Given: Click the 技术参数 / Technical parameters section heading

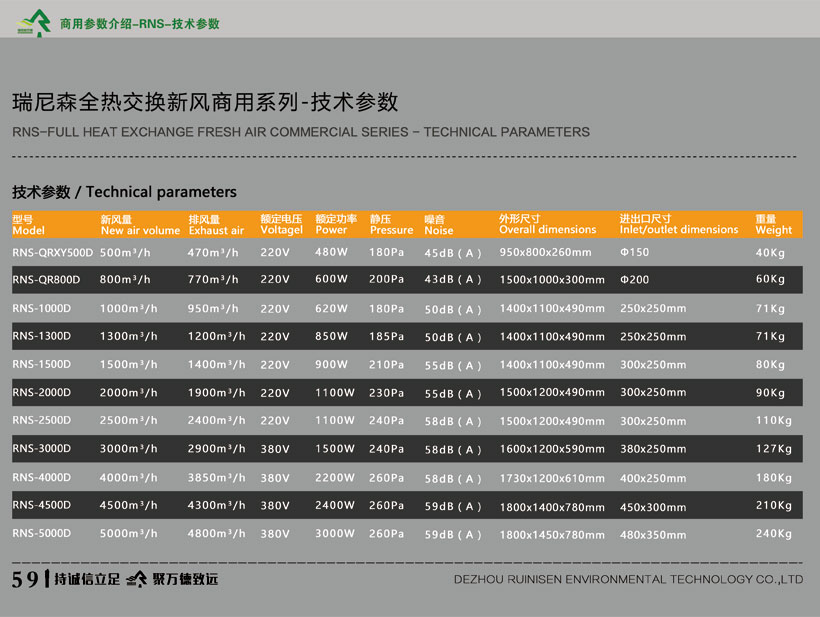Looking at the screenshot, I should [x=124, y=191].
